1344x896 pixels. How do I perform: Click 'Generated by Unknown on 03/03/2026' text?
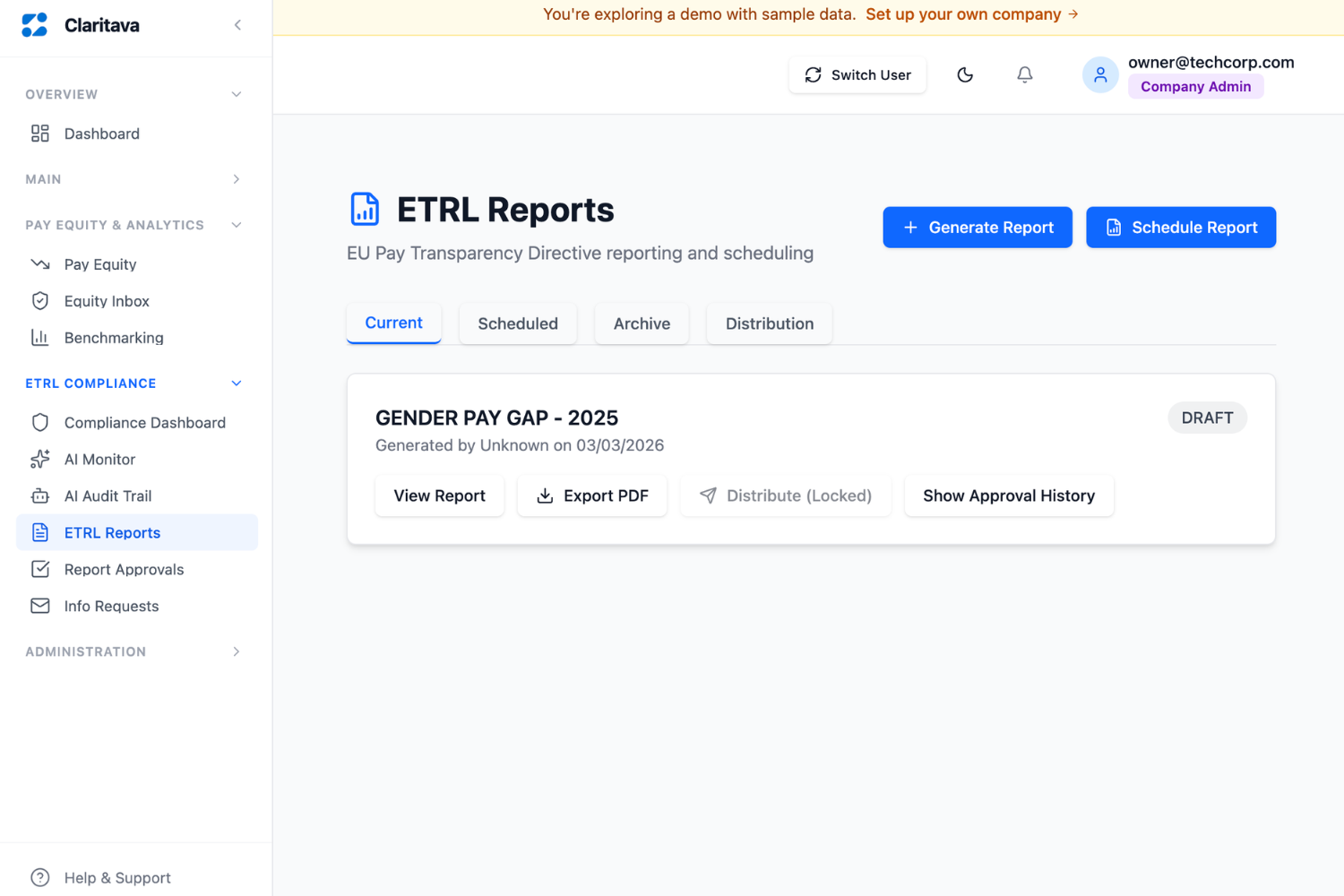pyautogui.click(x=520, y=445)
